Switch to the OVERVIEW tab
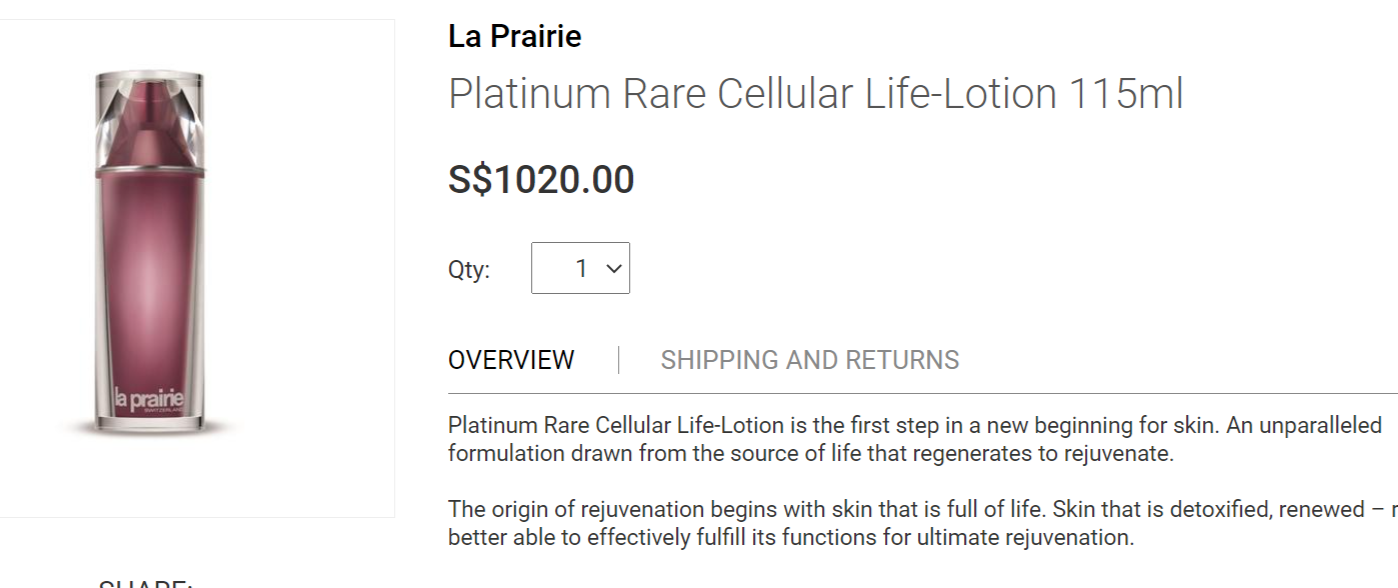This screenshot has height=588, width=1398. point(511,360)
